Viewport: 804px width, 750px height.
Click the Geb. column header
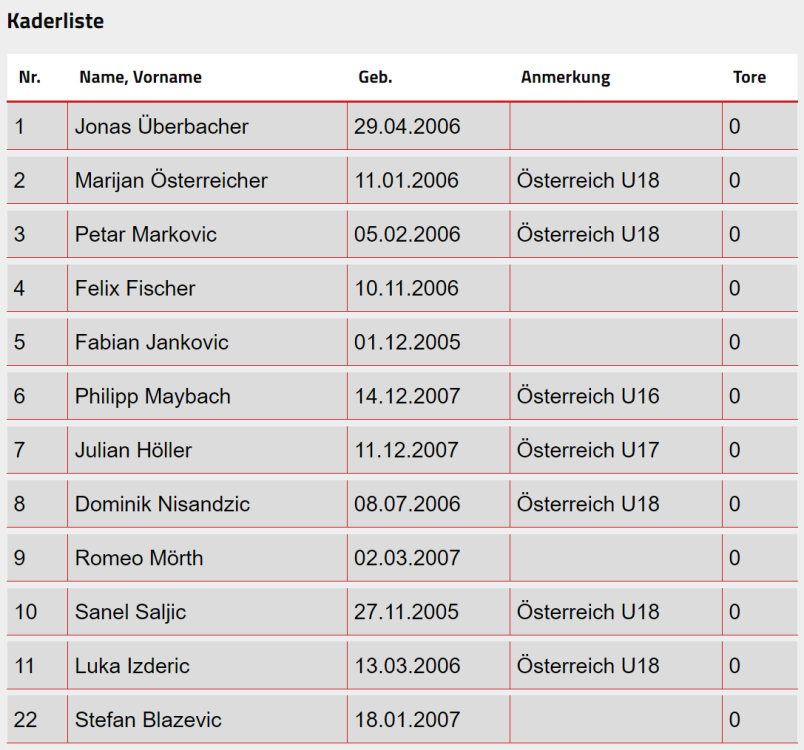(375, 77)
